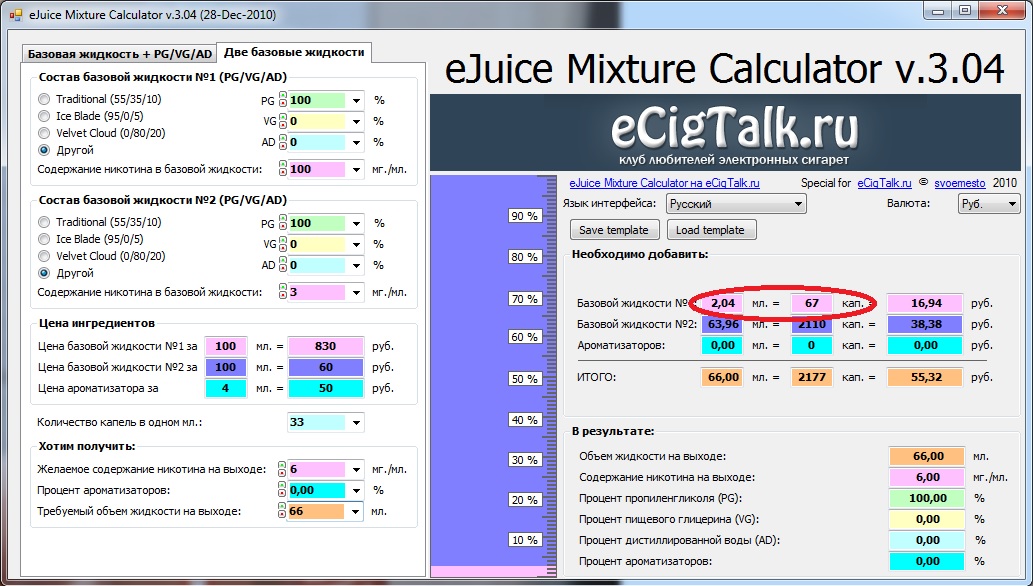This screenshot has height=586, width=1033.
Task: Increase base №1 AD percent using green arrow
Action: coord(283,138)
